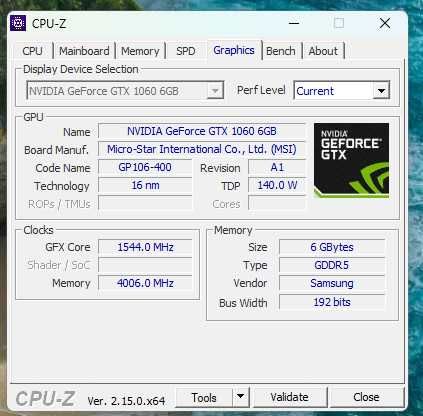Go to the SPD tab
The height and width of the screenshot is (416, 423).
pos(186,51)
